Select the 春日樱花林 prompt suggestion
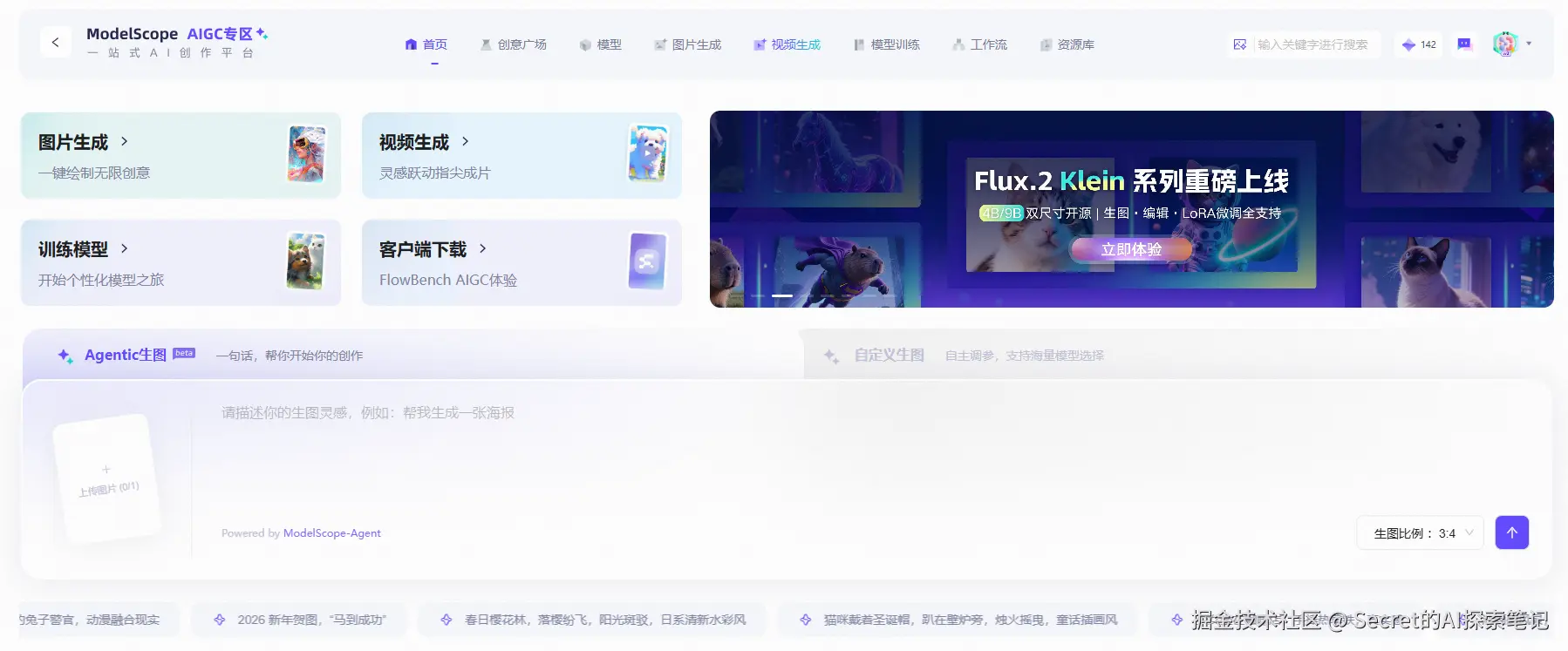 (x=592, y=620)
